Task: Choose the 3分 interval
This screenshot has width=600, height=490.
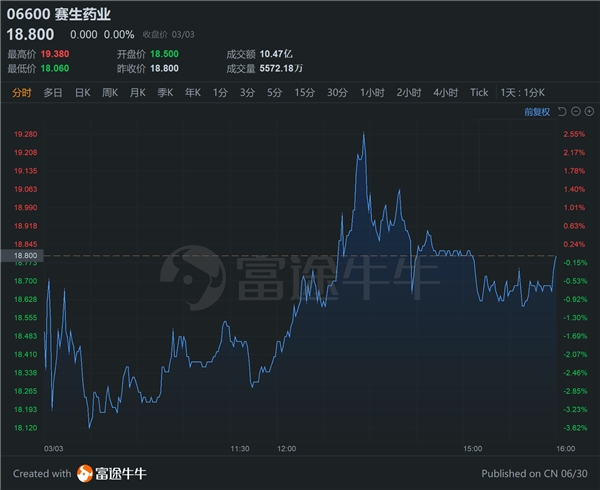Action: tap(247, 93)
